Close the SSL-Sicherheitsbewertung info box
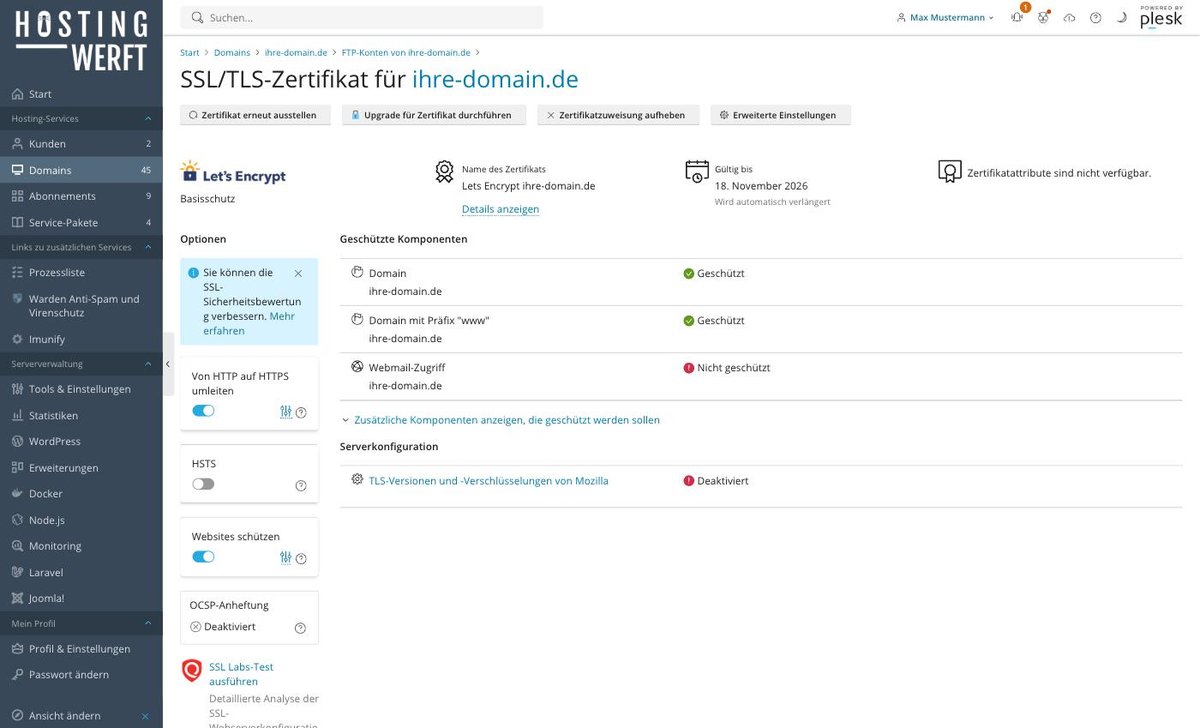The width and height of the screenshot is (1200, 728). (298, 273)
